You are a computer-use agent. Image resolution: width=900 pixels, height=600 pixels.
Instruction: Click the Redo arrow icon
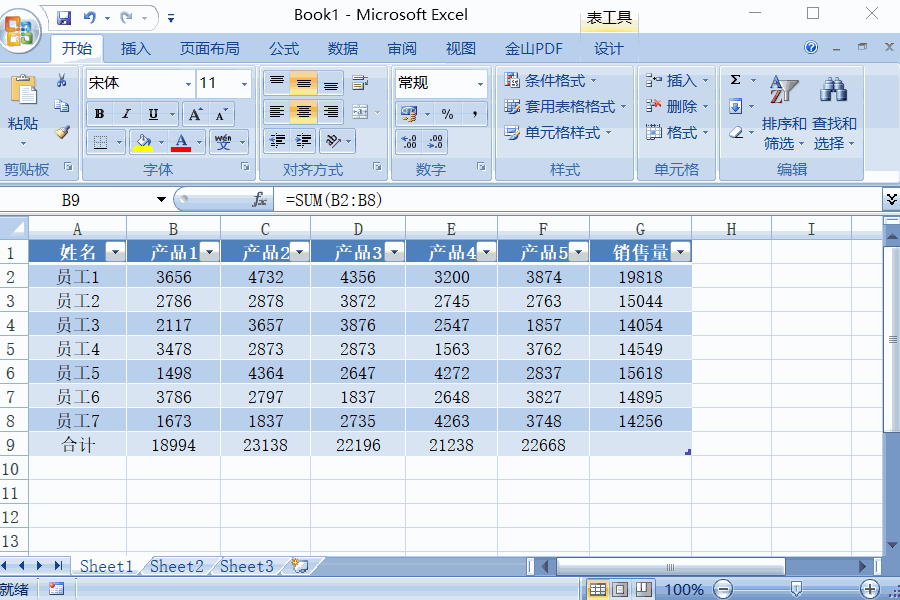tap(127, 17)
